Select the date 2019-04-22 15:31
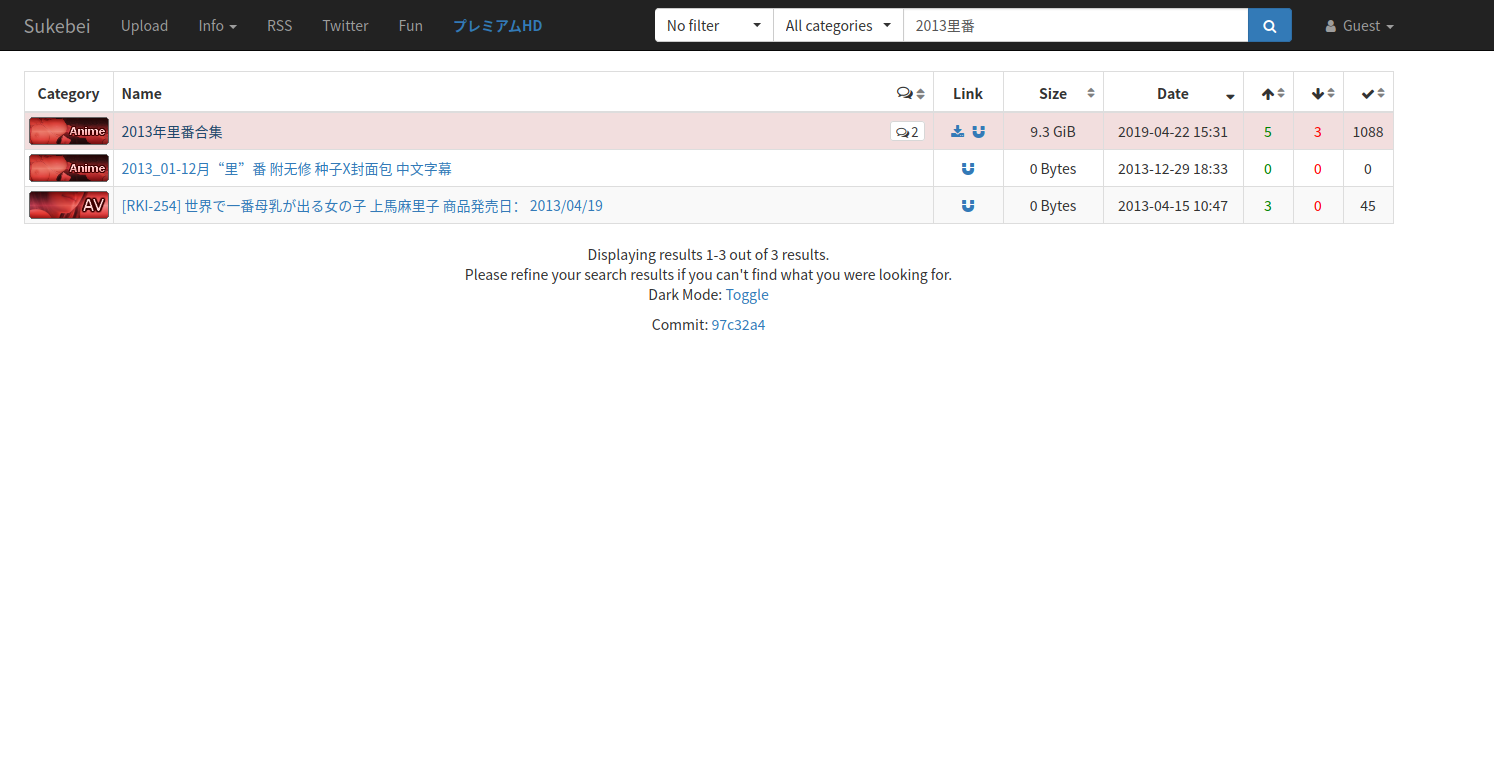 pyautogui.click(x=1173, y=132)
